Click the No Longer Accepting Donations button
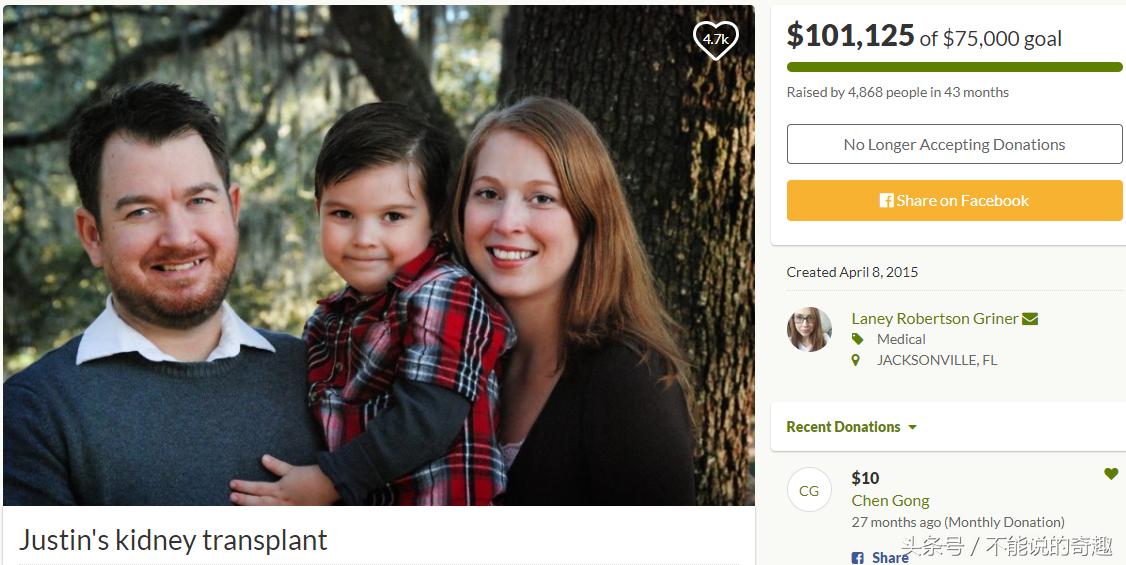This screenshot has height=565, width=1126. (954, 144)
